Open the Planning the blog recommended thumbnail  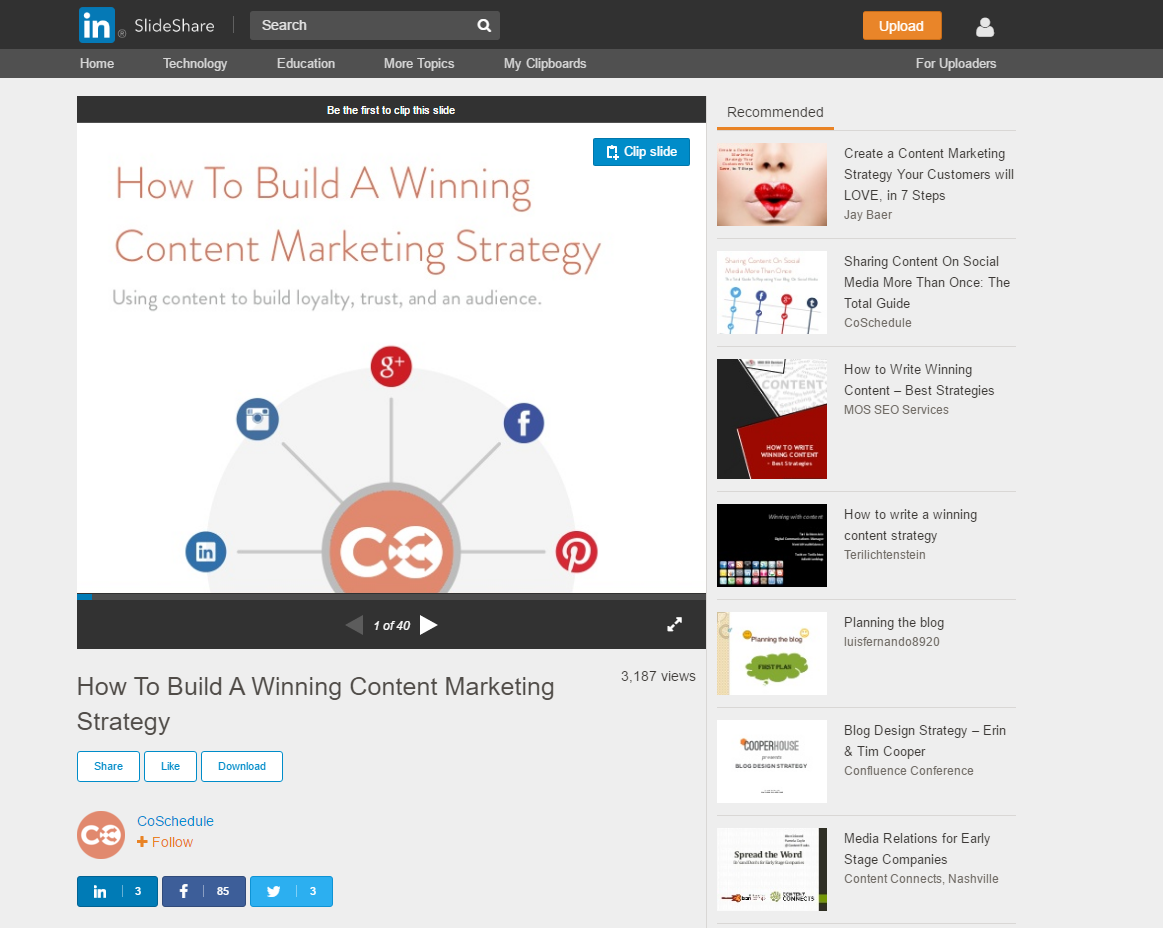(x=771, y=653)
